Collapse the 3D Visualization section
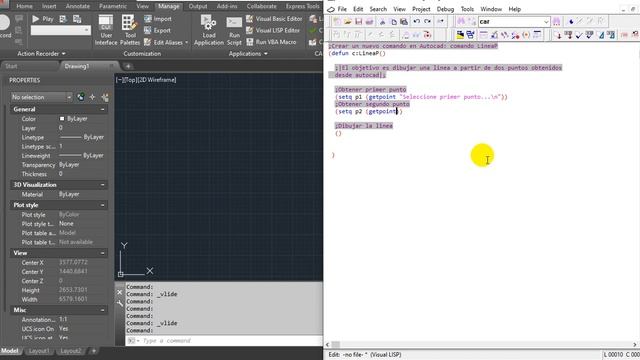 point(102,185)
